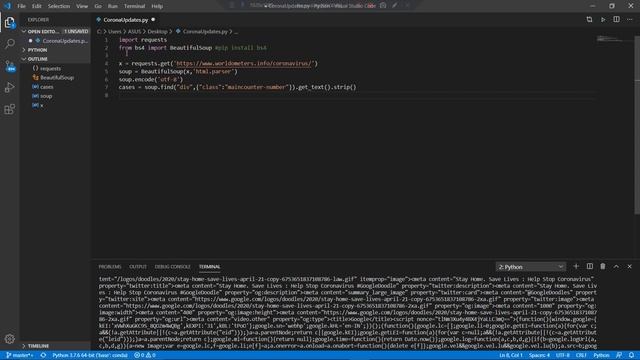This screenshot has height=360, width=640.
Task: Click the feedback icon in status bar
Action: tap(619, 355)
